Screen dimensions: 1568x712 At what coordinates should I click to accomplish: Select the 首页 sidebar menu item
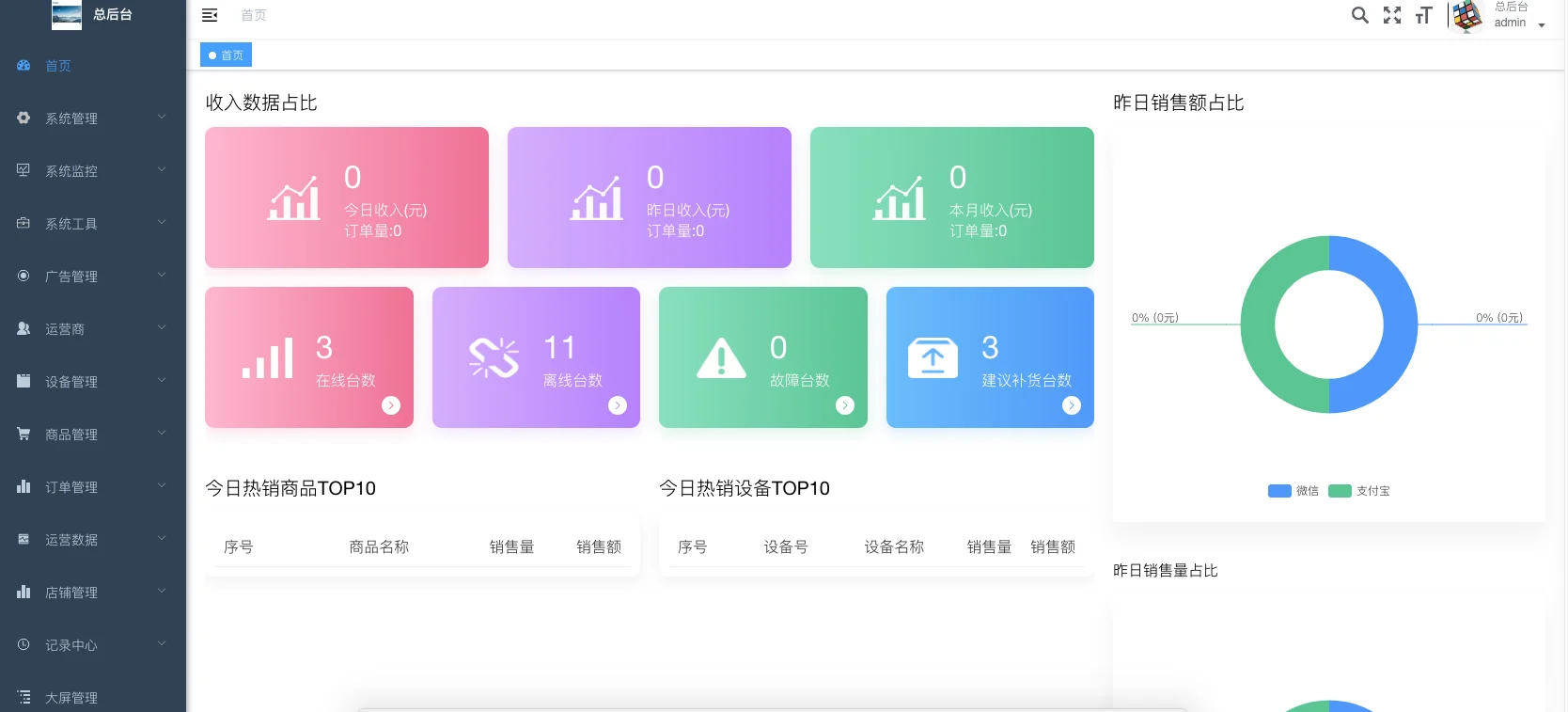click(x=93, y=66)
